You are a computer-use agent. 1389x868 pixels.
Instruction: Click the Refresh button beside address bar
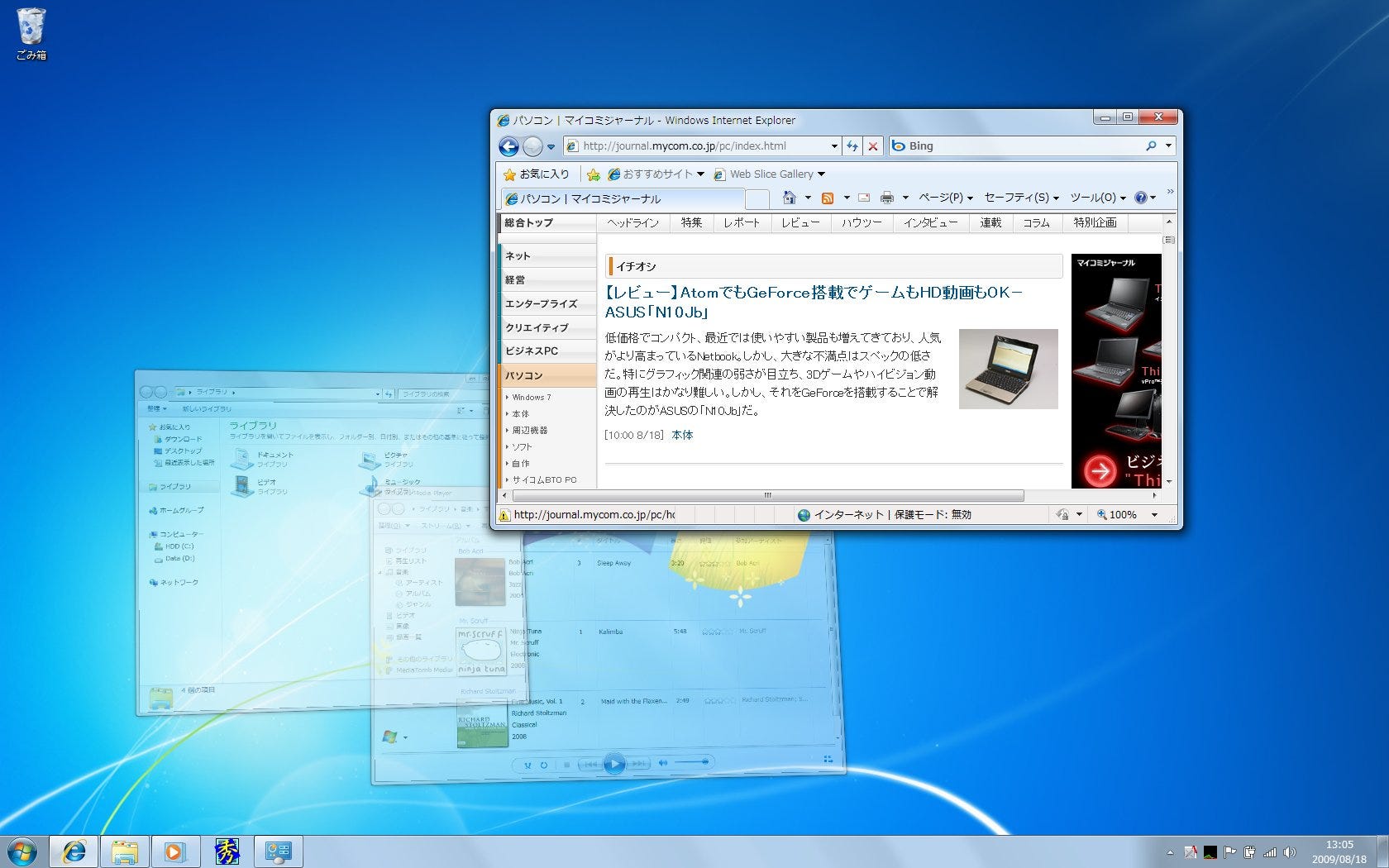[852, 146]
